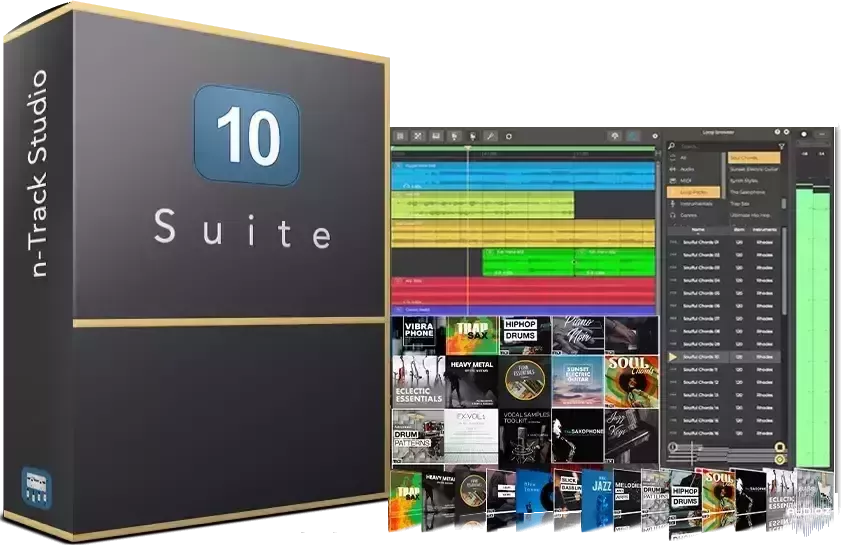The width and height of the screenshot is (841, 546).
Task: Click the green level meter fader
Action: click(x=813, y=326)
